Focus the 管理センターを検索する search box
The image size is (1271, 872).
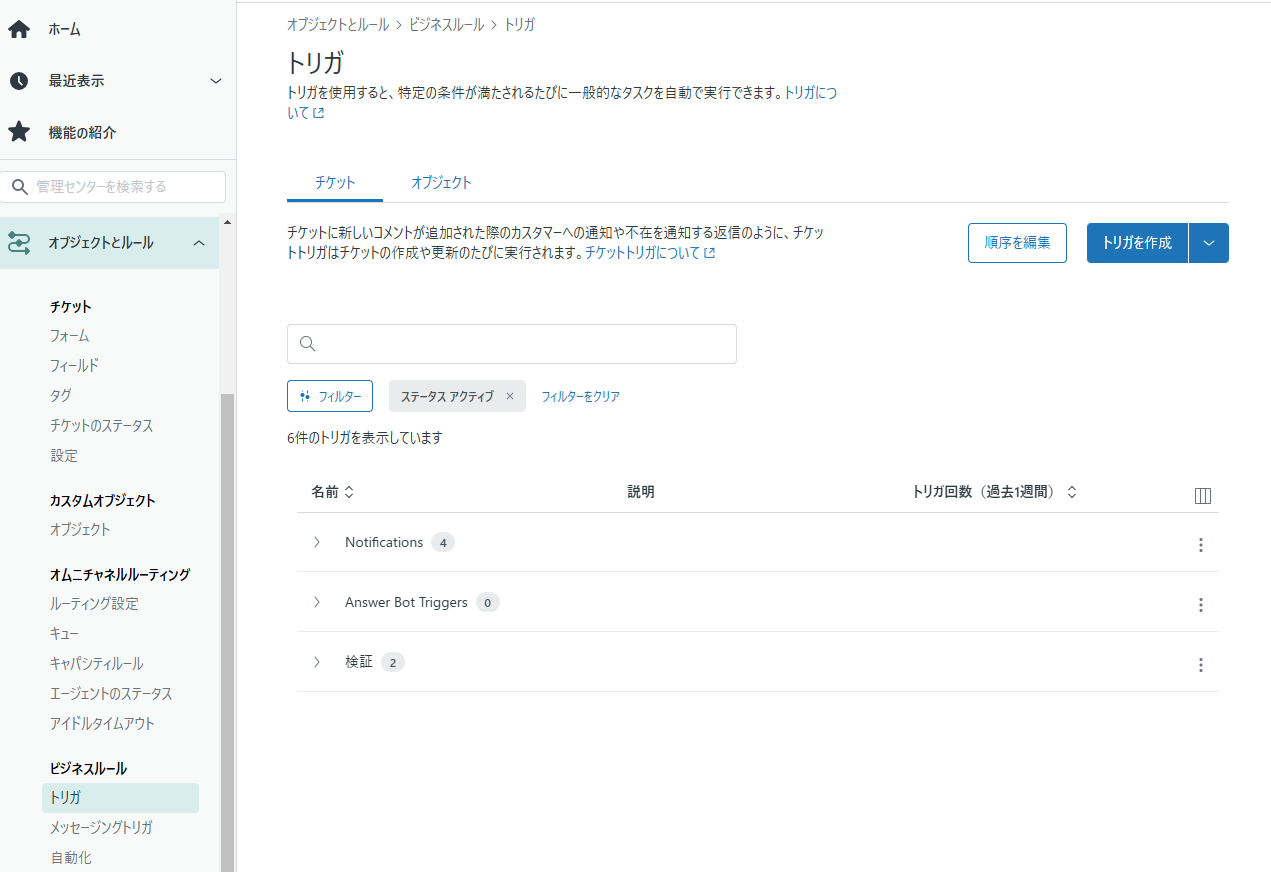tap(113, 187)
